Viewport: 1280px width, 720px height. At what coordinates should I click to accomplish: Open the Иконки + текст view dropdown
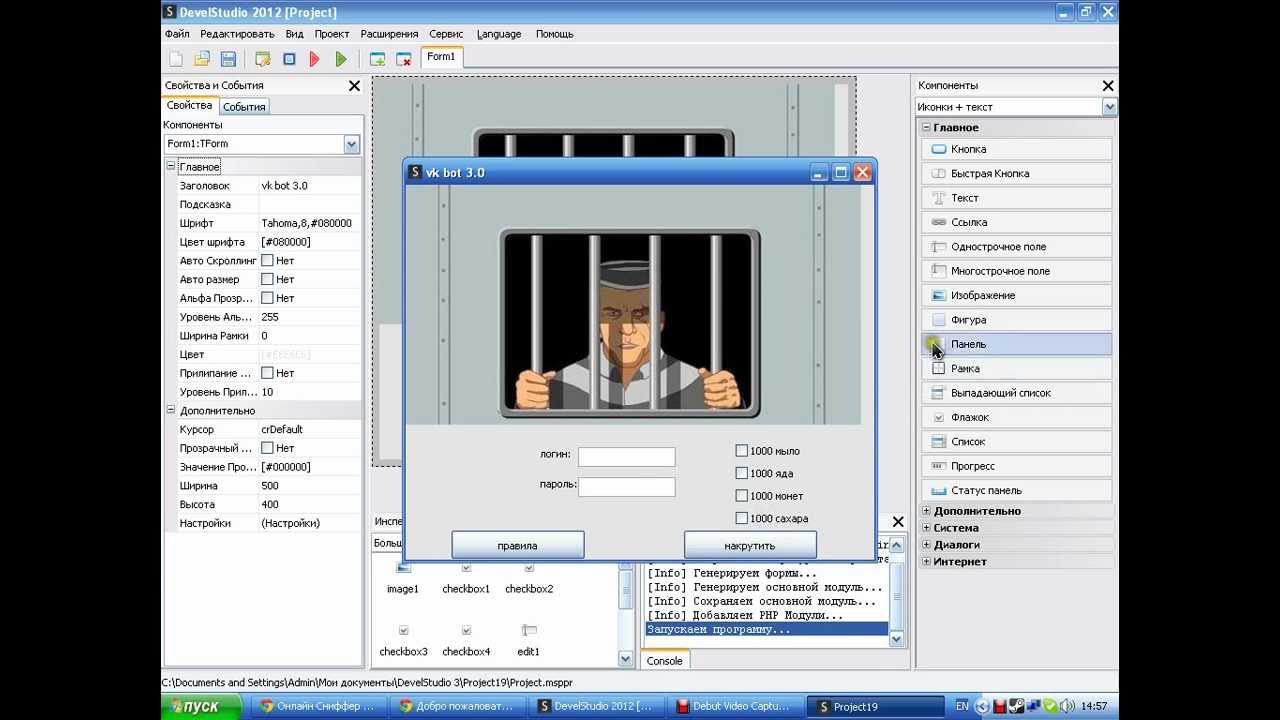pos(1109,107)
